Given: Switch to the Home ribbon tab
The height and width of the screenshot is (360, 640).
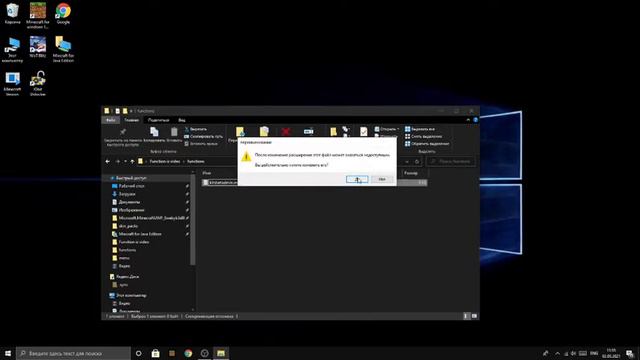Looking at the screenshot, I should (x=131, y=120).
